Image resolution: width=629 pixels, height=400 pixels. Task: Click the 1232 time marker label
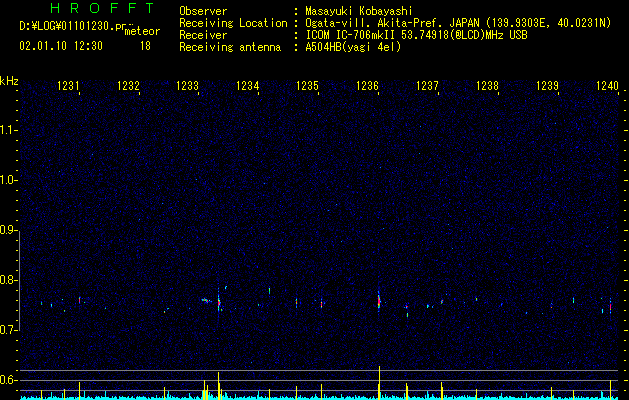coord(128,85)
